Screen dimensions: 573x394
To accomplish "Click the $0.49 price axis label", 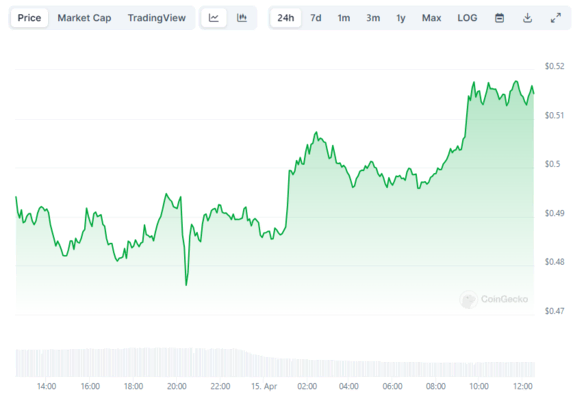I will click(x=554, y=213).
